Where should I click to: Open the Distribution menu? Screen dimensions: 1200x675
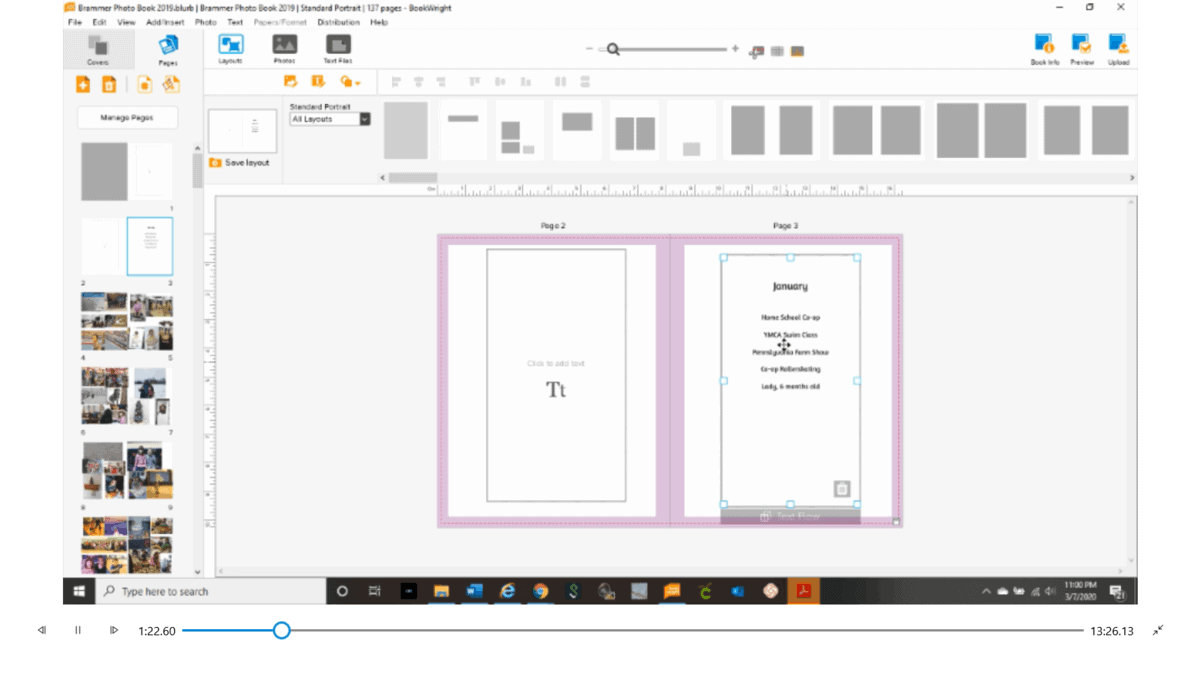point(338,21)
